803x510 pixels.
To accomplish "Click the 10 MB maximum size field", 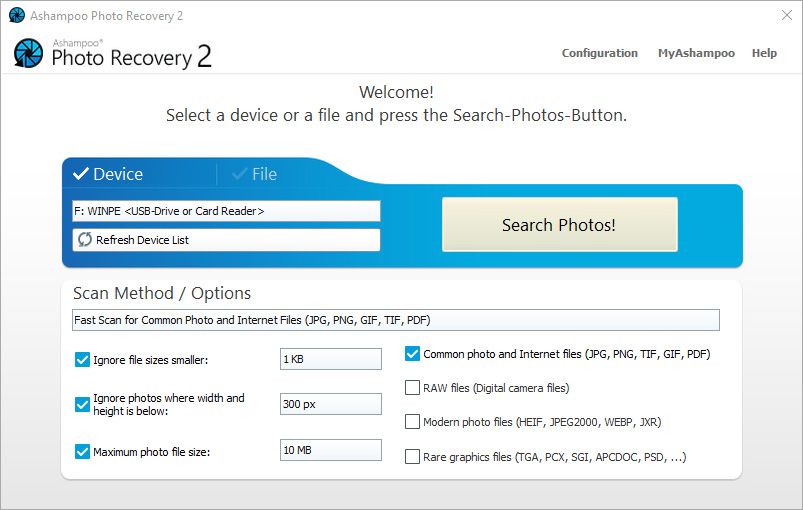I will 330,450.
